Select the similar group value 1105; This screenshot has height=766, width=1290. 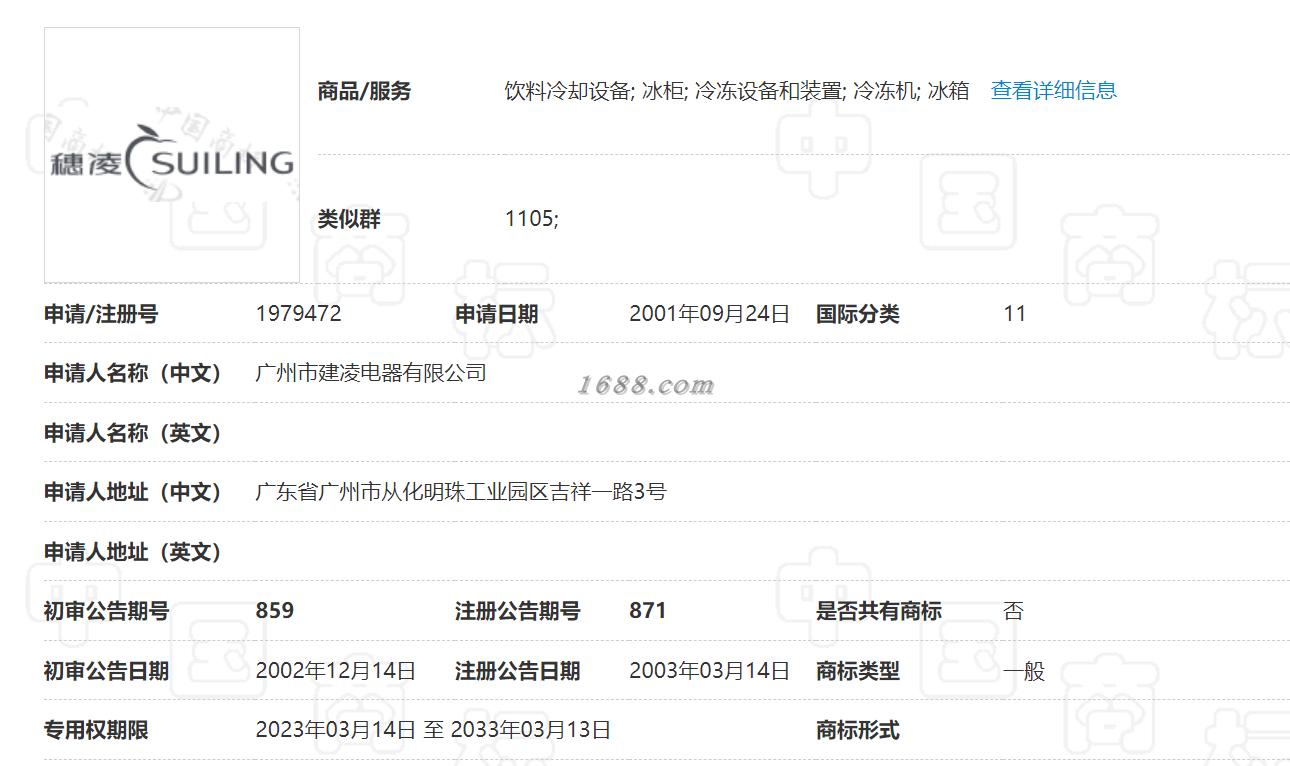[x=531, y=219]
